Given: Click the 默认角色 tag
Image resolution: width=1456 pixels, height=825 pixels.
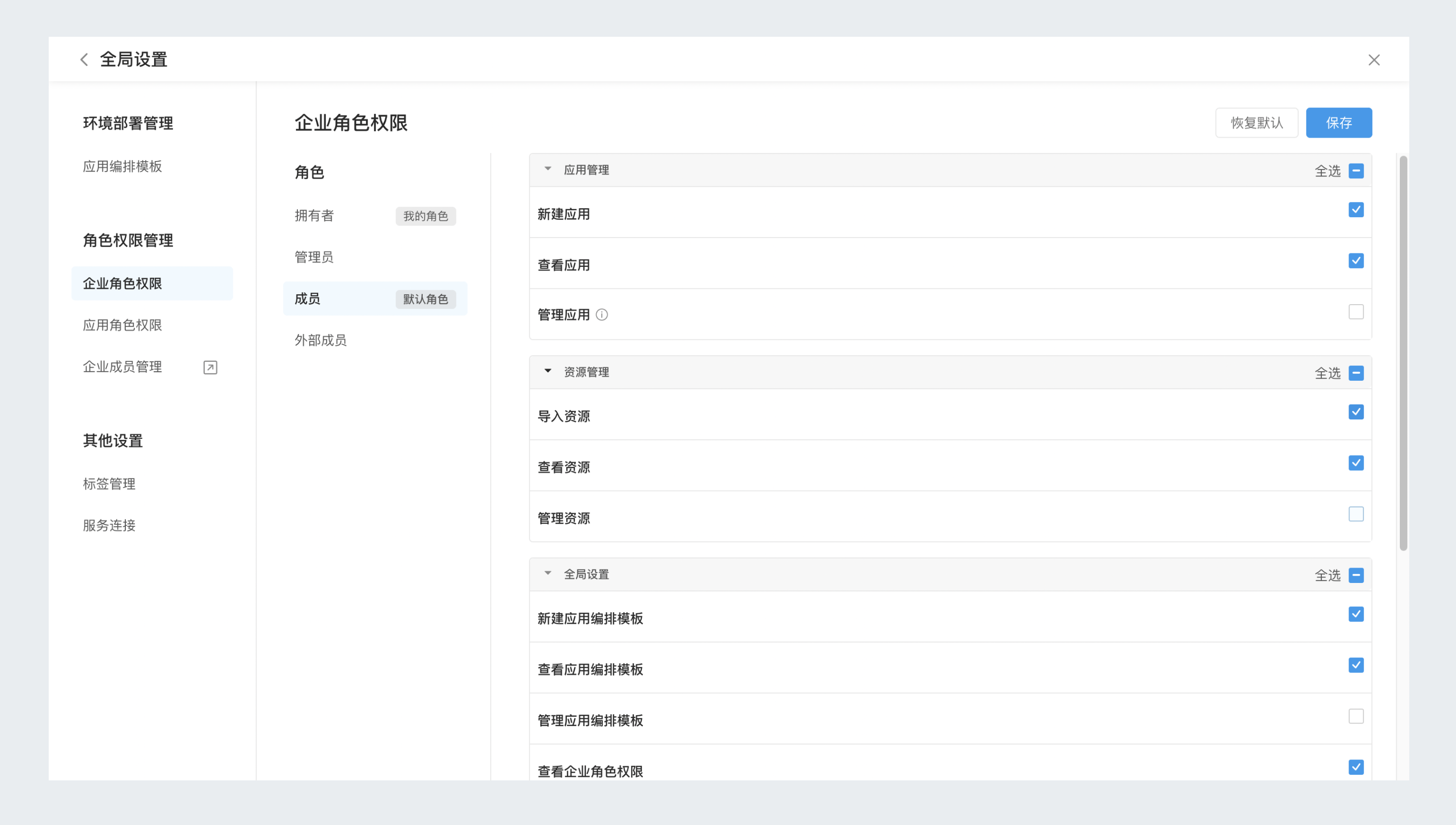Looking at the screenshot, I should point(426,299).
